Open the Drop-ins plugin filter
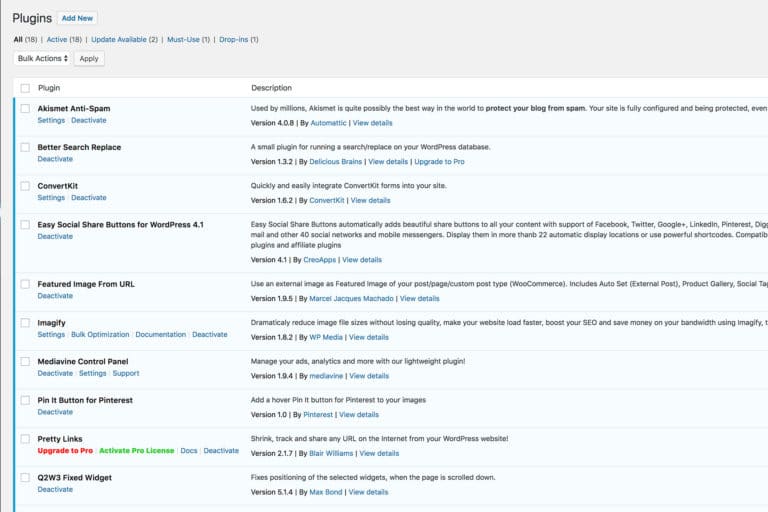The width and height of the screenshot is (768, 512). pos(233,40)
